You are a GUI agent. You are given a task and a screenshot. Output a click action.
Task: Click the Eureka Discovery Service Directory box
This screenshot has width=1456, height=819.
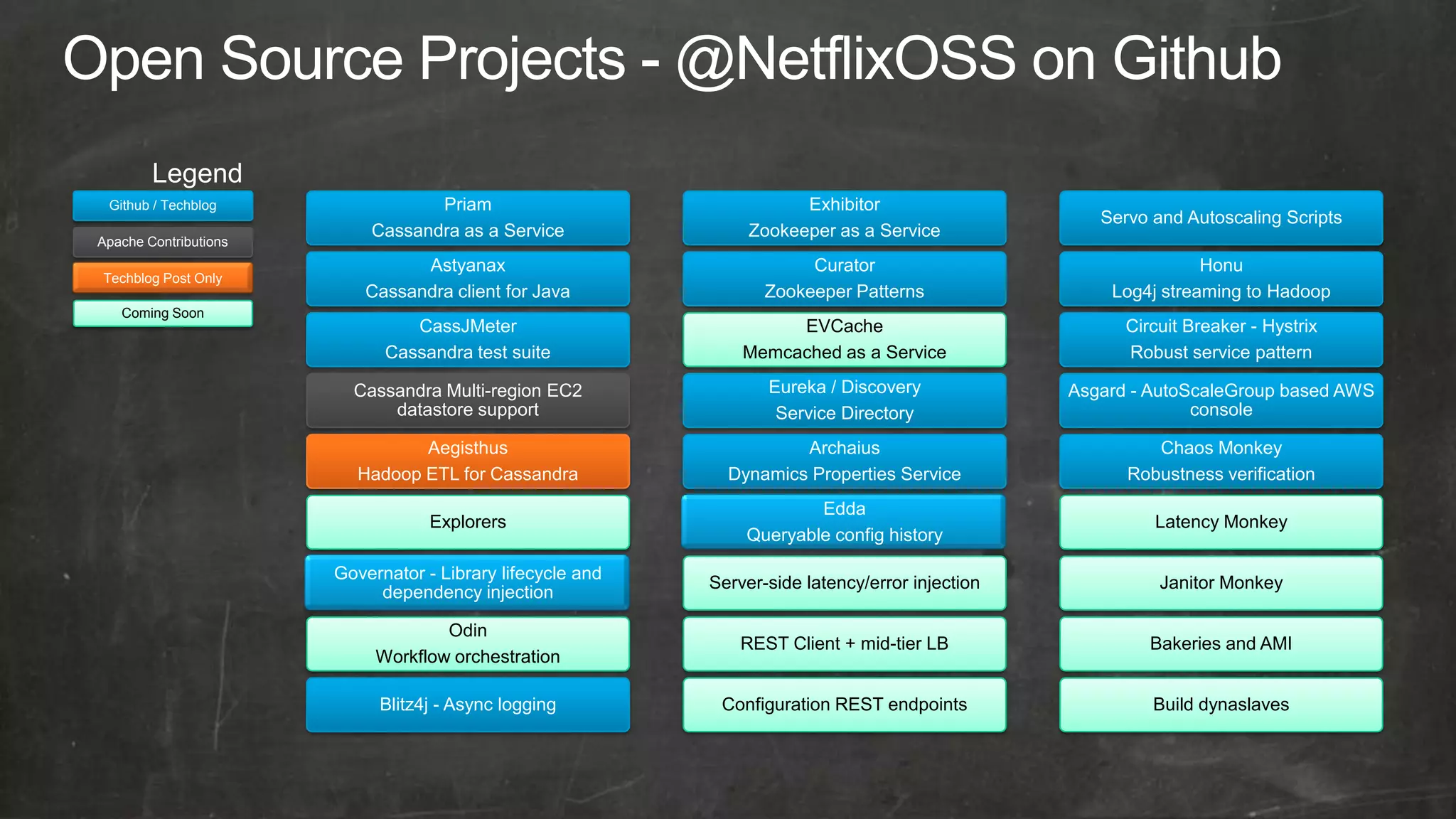(x=845, y=400)
